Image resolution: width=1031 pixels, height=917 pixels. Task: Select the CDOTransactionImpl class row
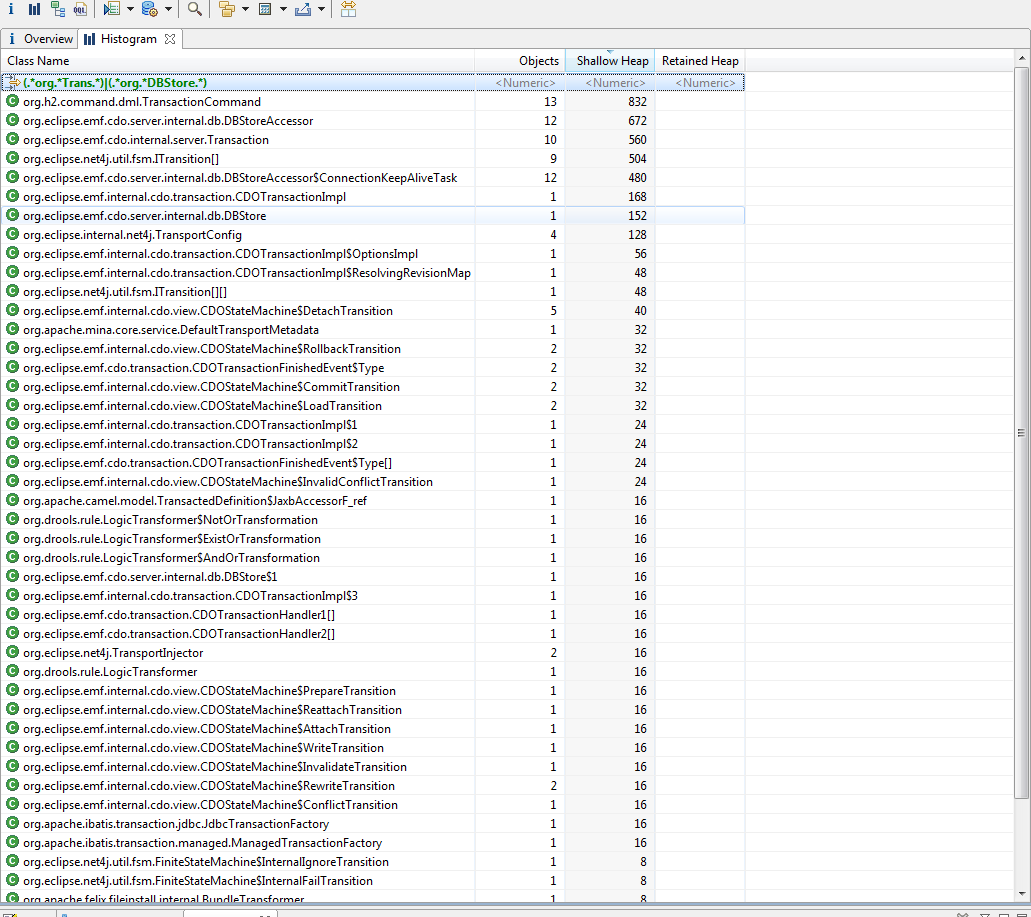pyautogui.click(x=373, y=197)
